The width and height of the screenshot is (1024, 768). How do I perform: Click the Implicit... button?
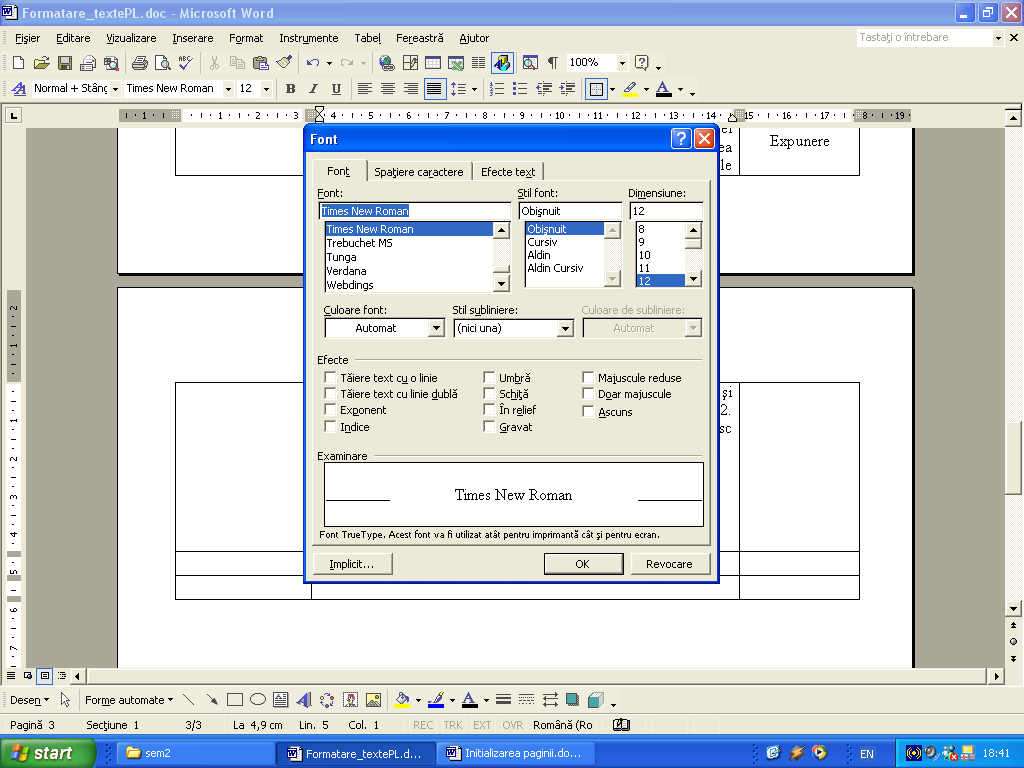(353, 564)
